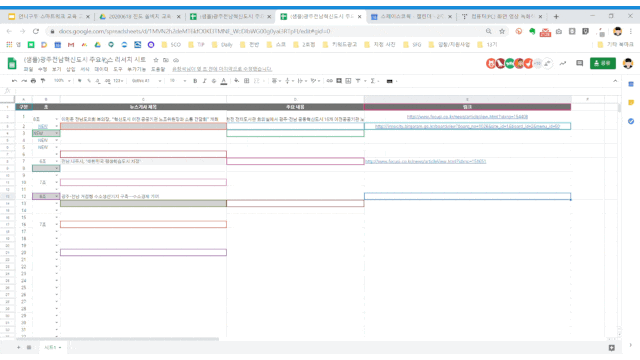Click the merge cells icon

(256, 81)
